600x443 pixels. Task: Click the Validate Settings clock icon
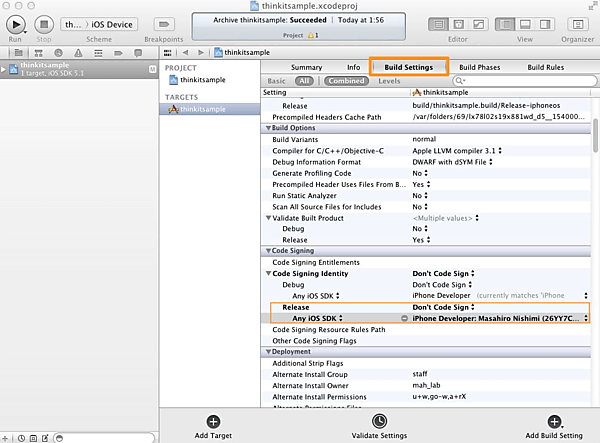coord(379,422)
